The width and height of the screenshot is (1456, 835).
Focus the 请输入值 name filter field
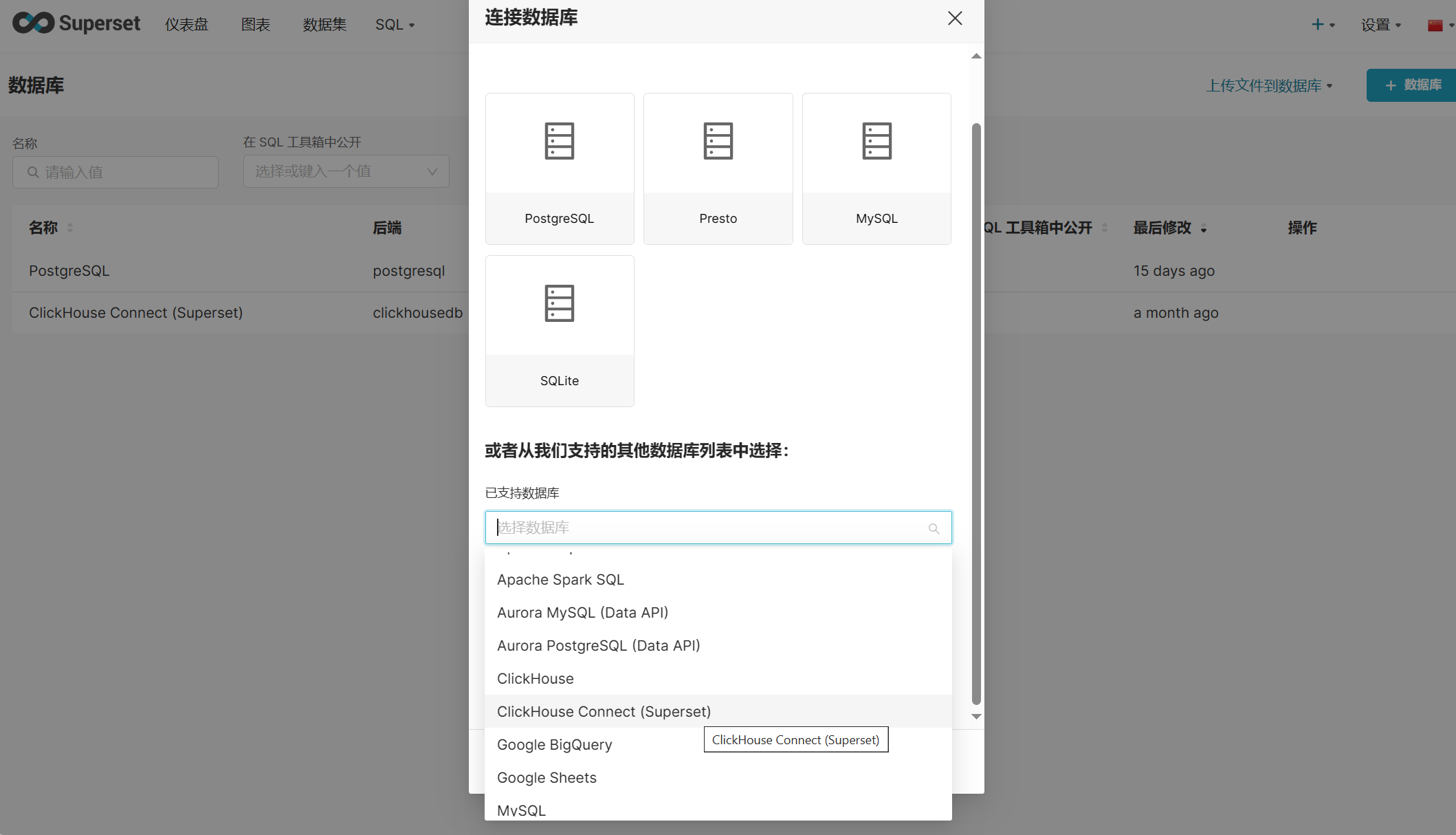(115, 172)
